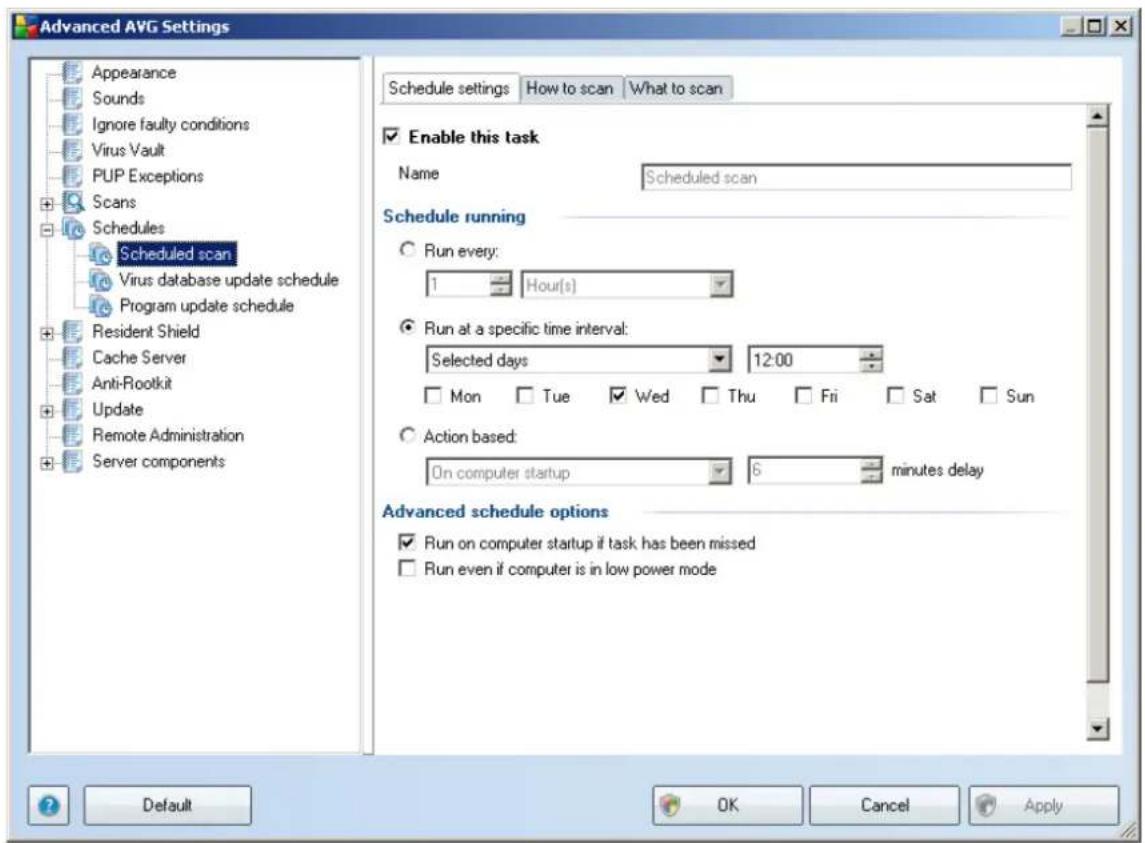Select the Virus Vault tree item
The height and width of the screenshot is (843, 1145).
pos(128,150)
